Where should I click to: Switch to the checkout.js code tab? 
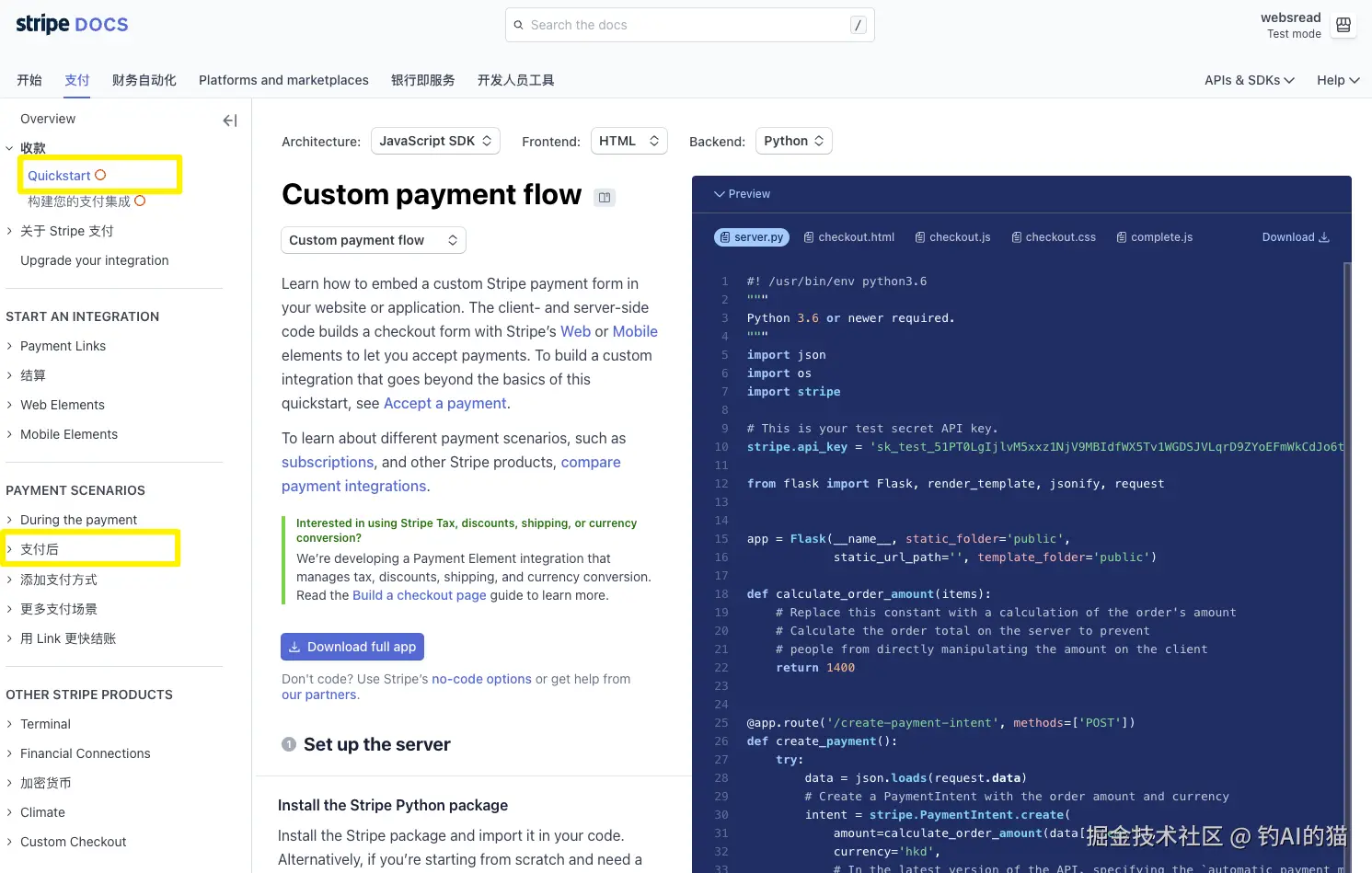click(x=953, y=237)
